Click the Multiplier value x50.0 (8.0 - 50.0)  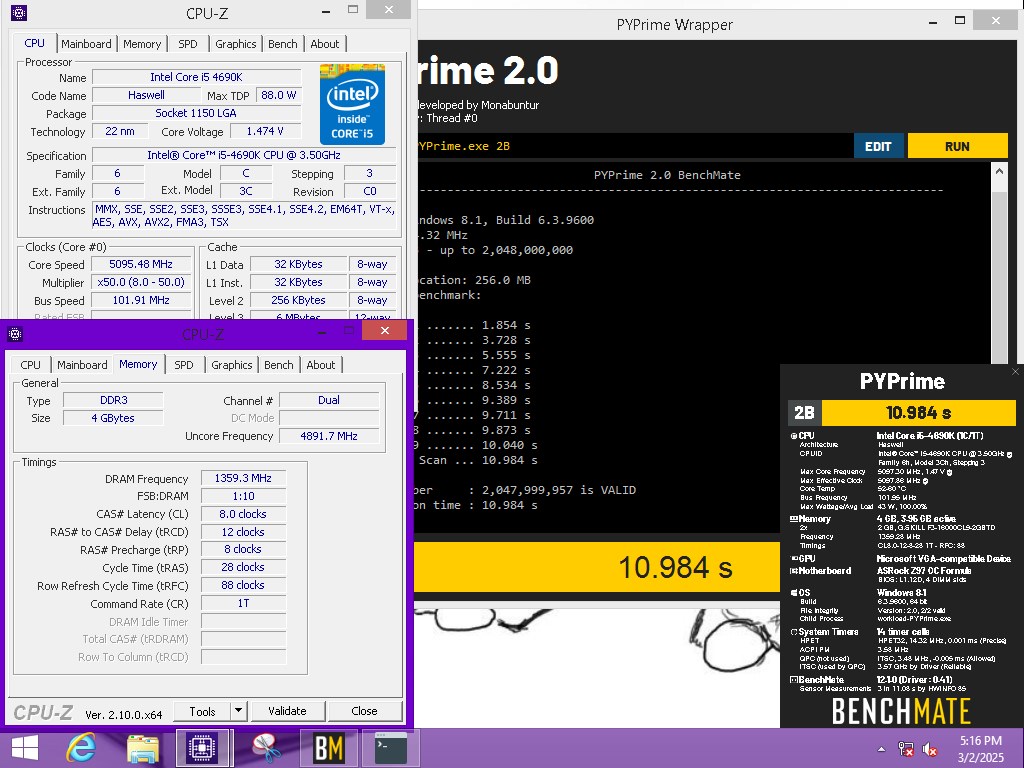pos(141,282)
